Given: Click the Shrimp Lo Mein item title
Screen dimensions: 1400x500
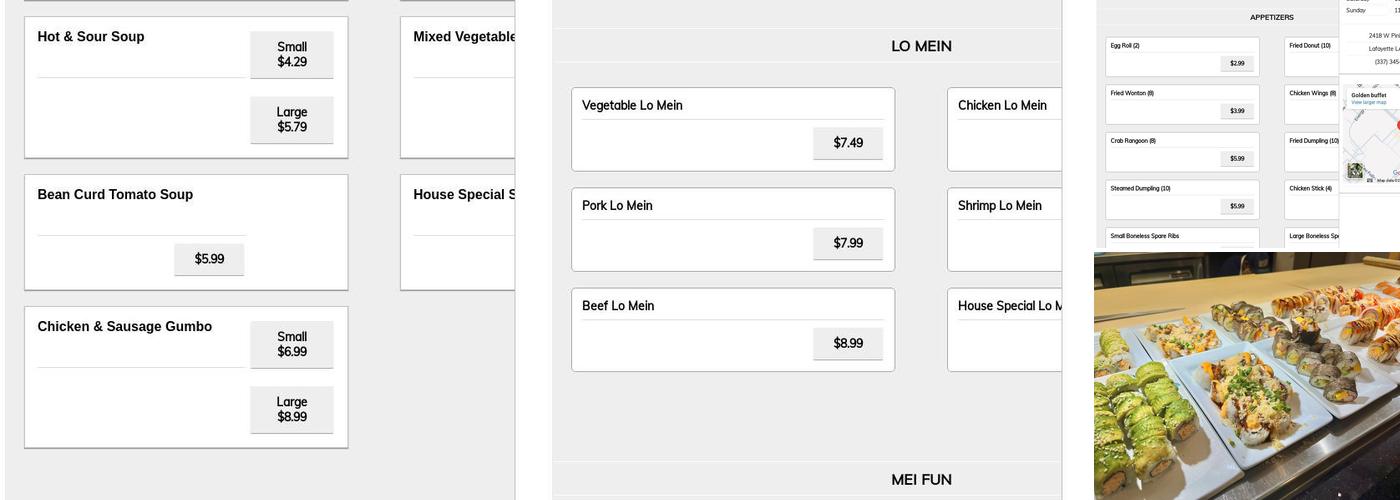Looking at the screenshot, I should [x=999, y=205].
